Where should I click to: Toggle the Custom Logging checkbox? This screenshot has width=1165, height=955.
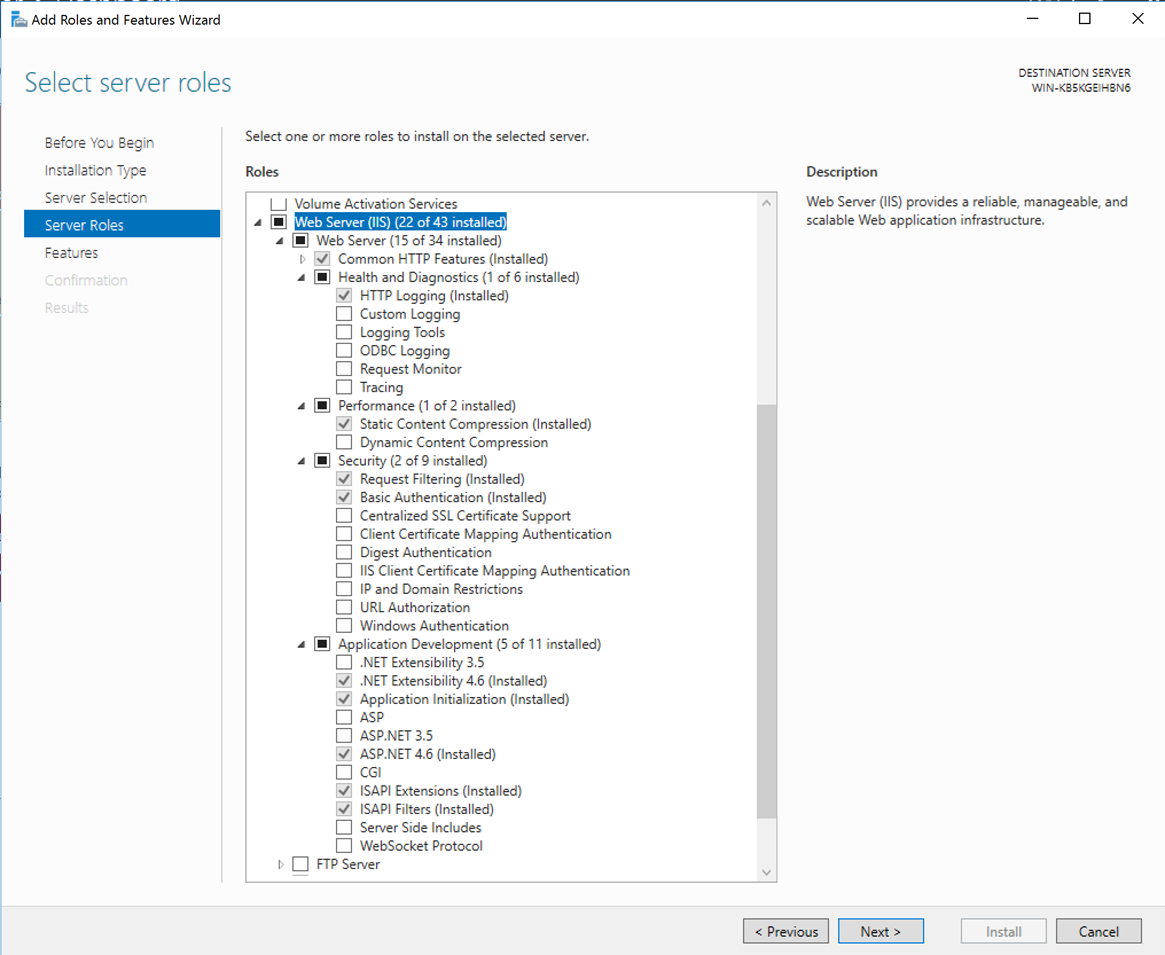[344, 314]
